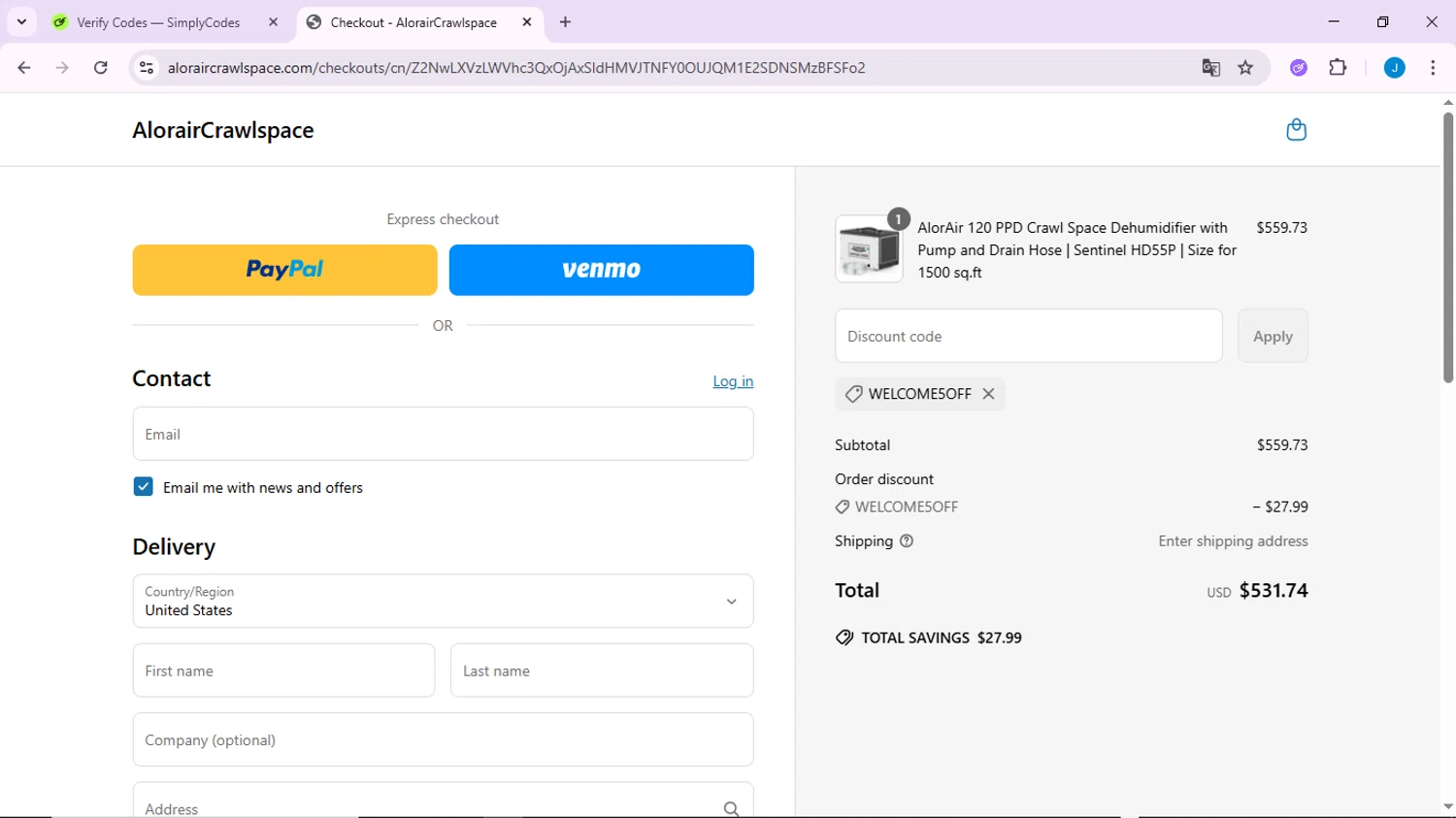Open the purple browser extension icon

pos(1299,68)
